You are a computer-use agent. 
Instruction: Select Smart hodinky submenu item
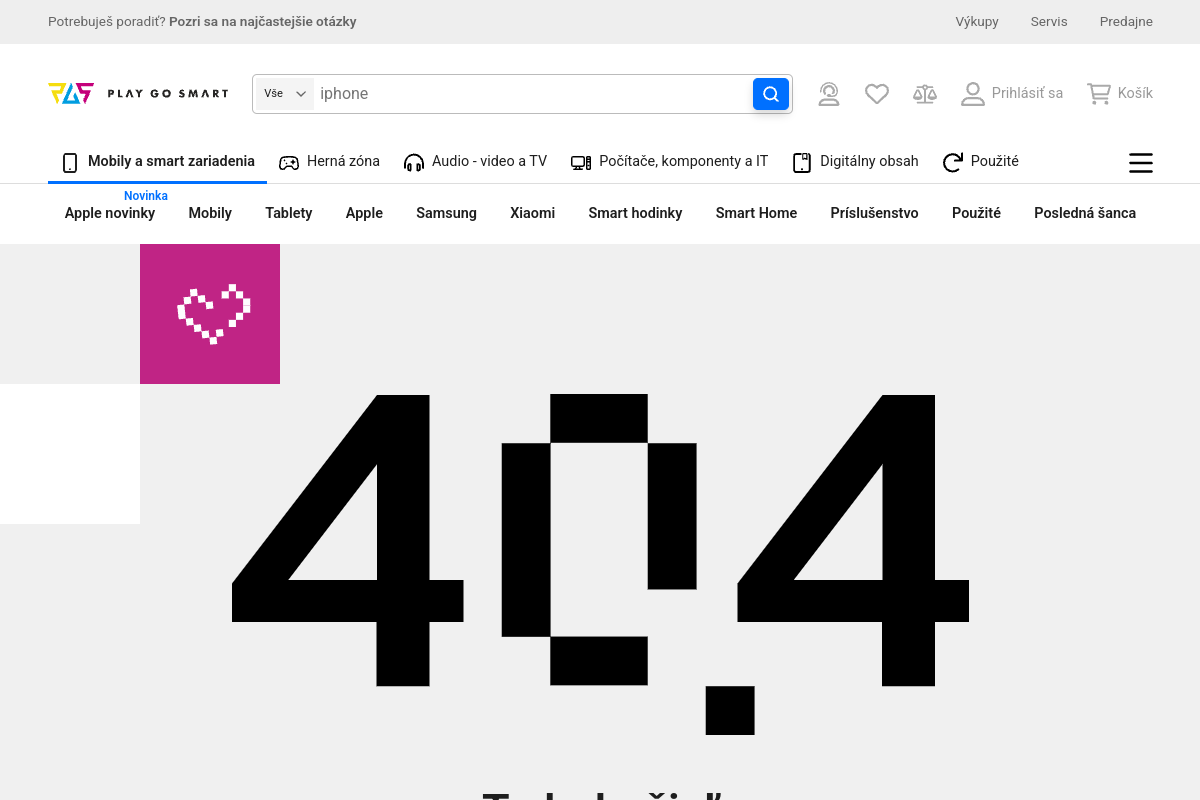(x=635, y=213)
